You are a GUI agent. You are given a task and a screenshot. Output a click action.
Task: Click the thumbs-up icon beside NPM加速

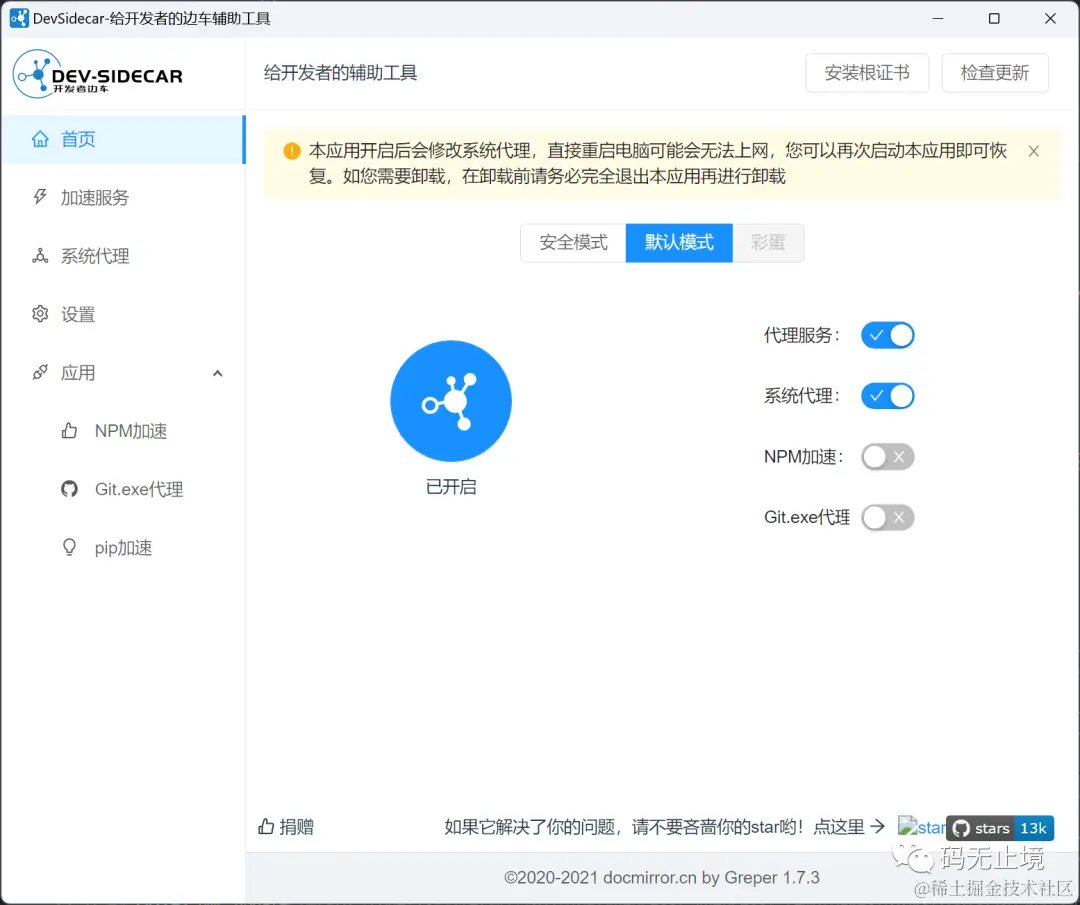[69, 430]
